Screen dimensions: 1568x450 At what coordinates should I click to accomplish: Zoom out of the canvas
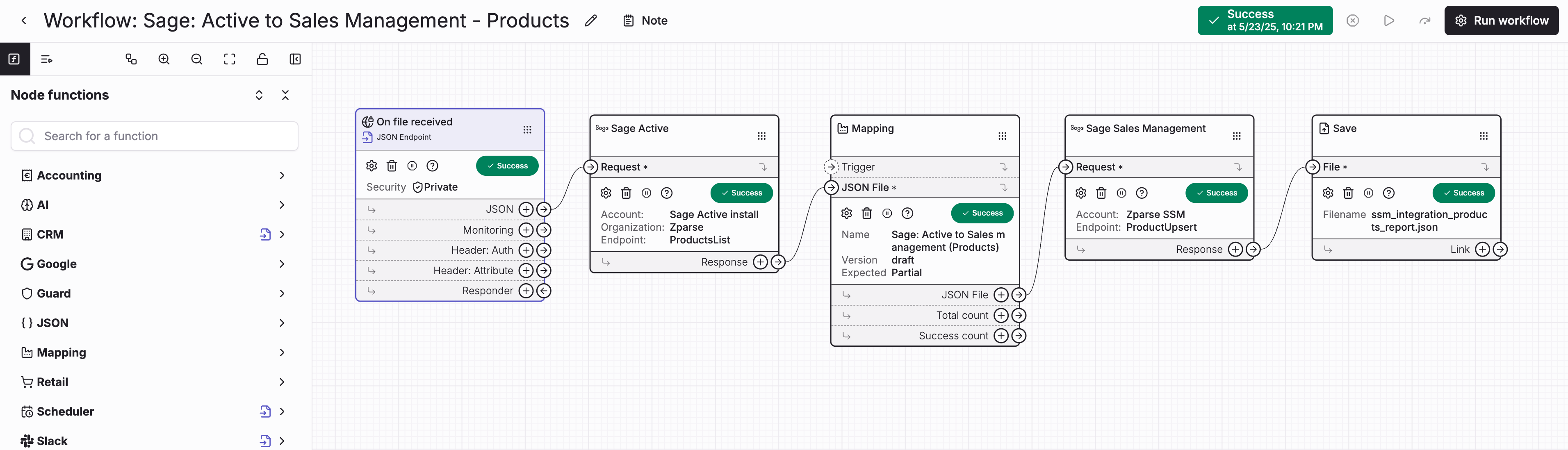click(x=196, y=59)
